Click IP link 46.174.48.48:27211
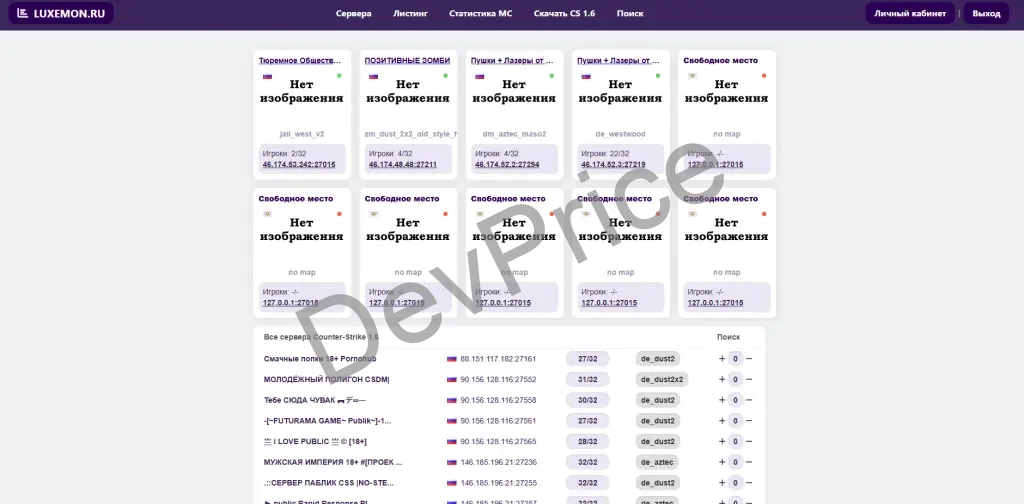 [x=403, y=165]
